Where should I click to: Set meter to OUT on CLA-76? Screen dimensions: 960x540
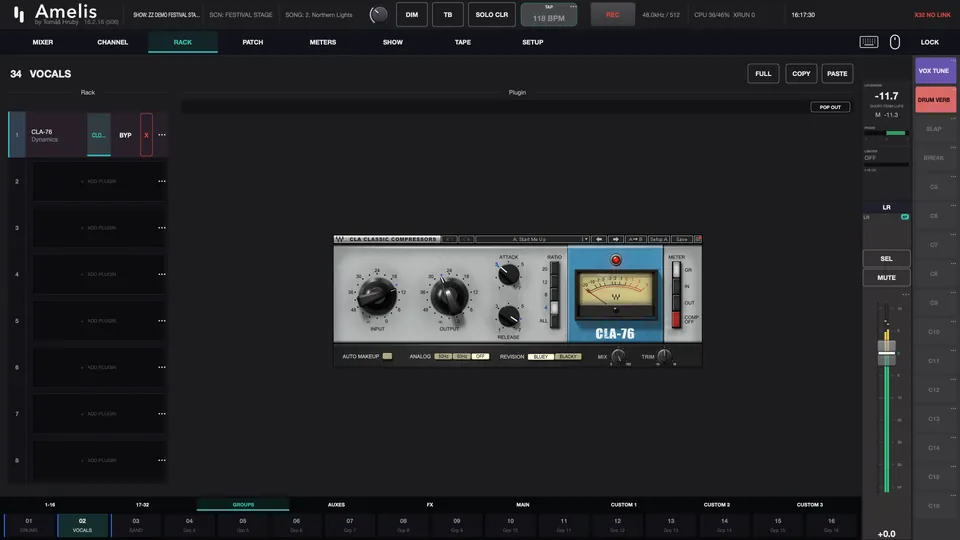click(676, 302)
